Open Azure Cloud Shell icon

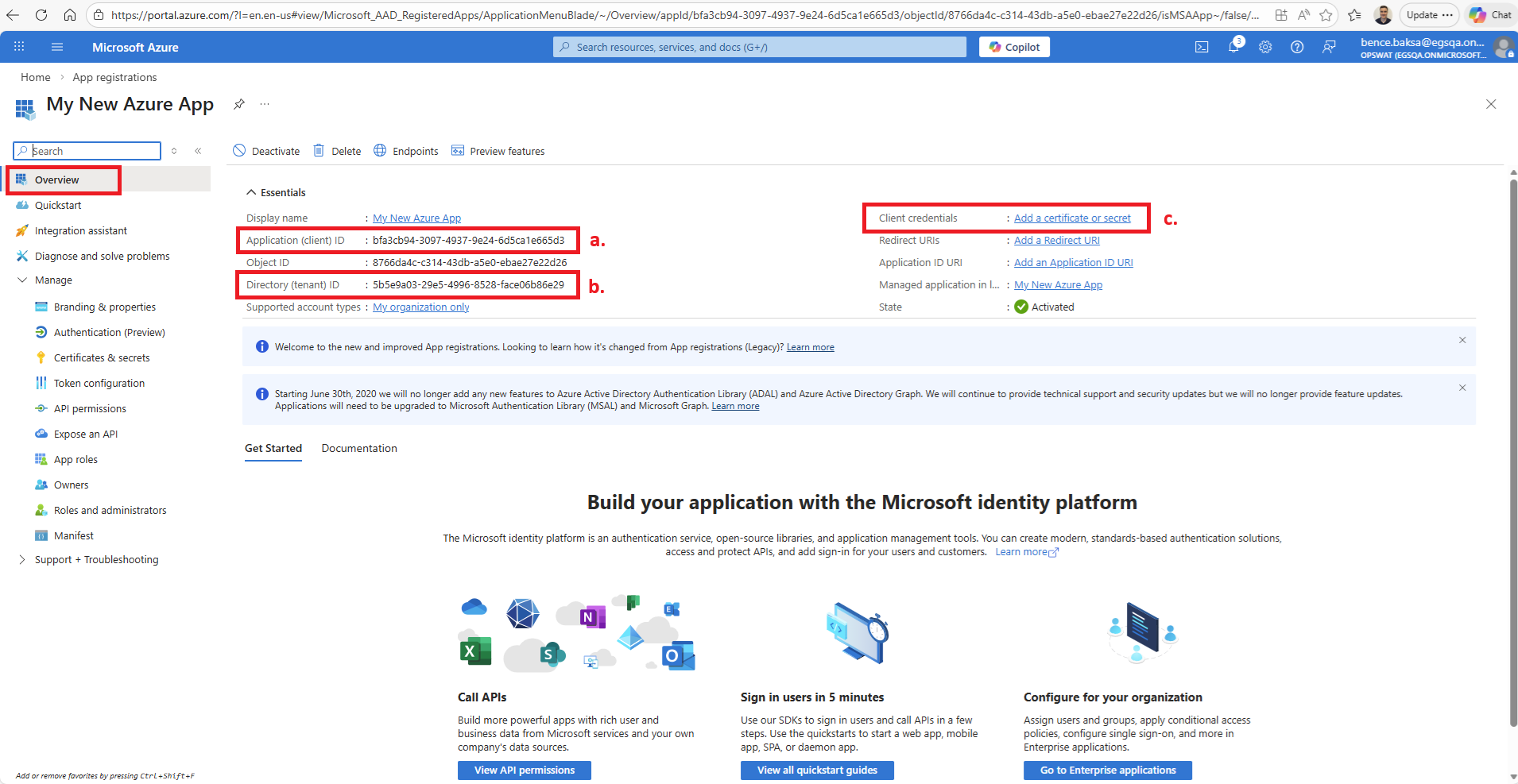point(1202,47)
